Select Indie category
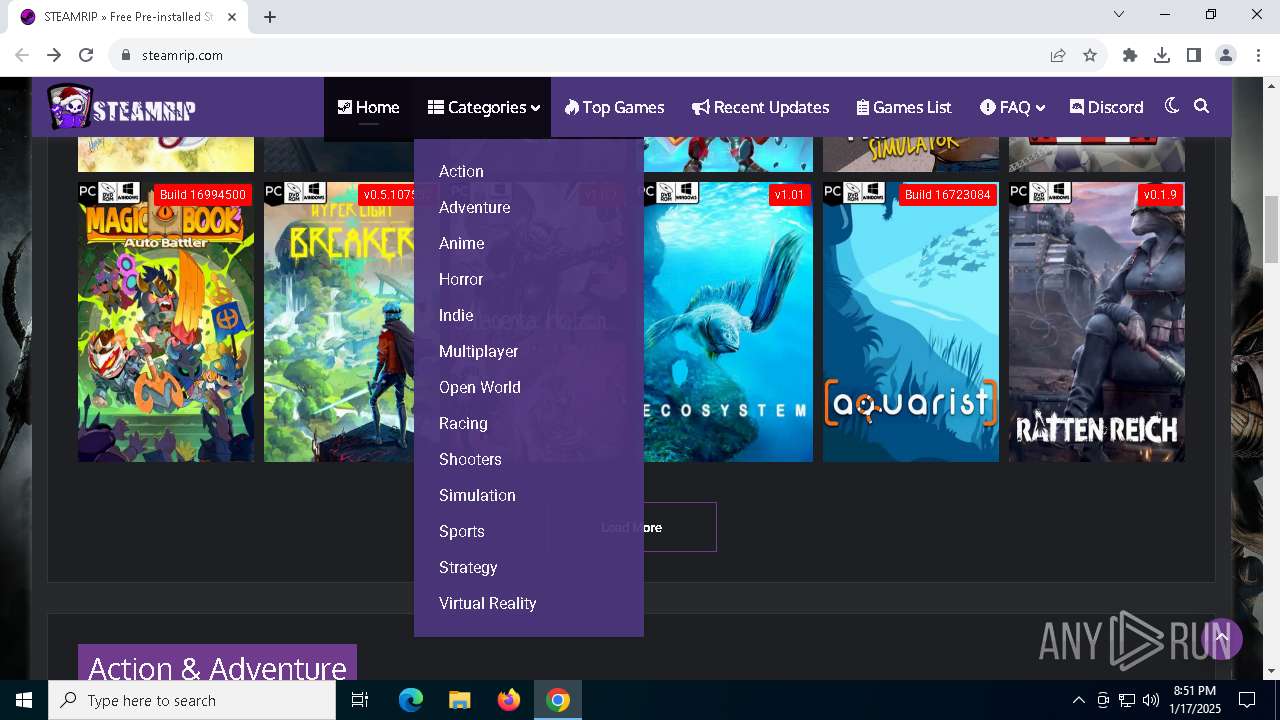Viewport: 1280px width, 720px height. coord(456,315)
